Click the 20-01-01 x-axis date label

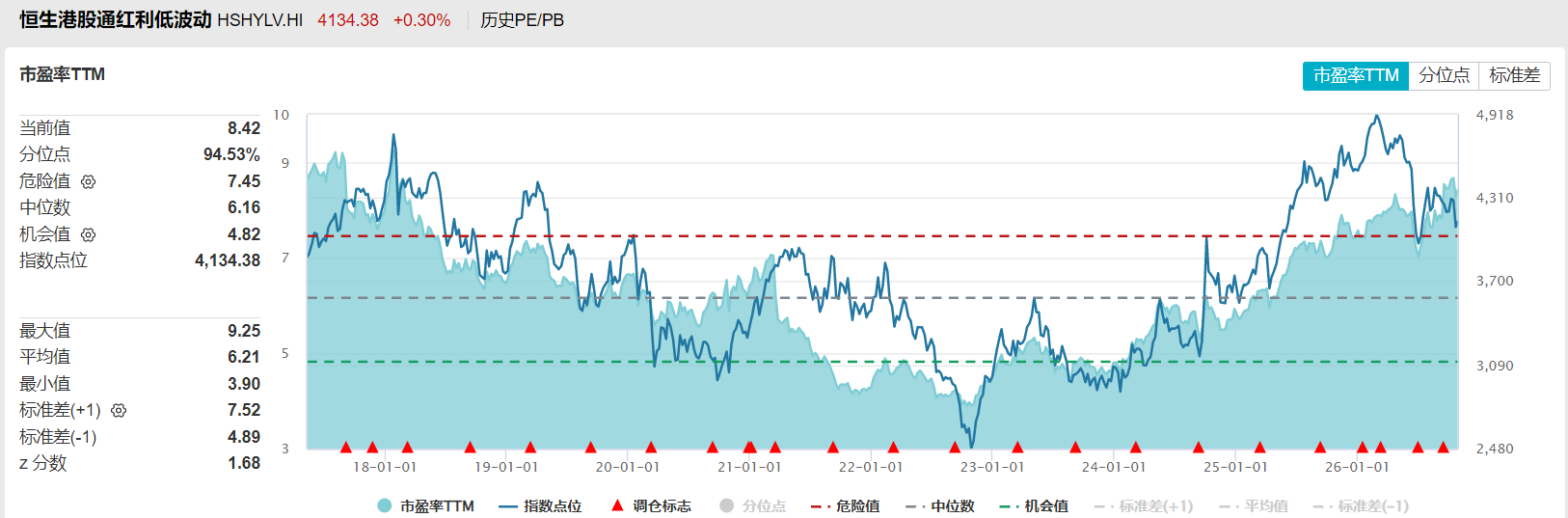[628, 467]
